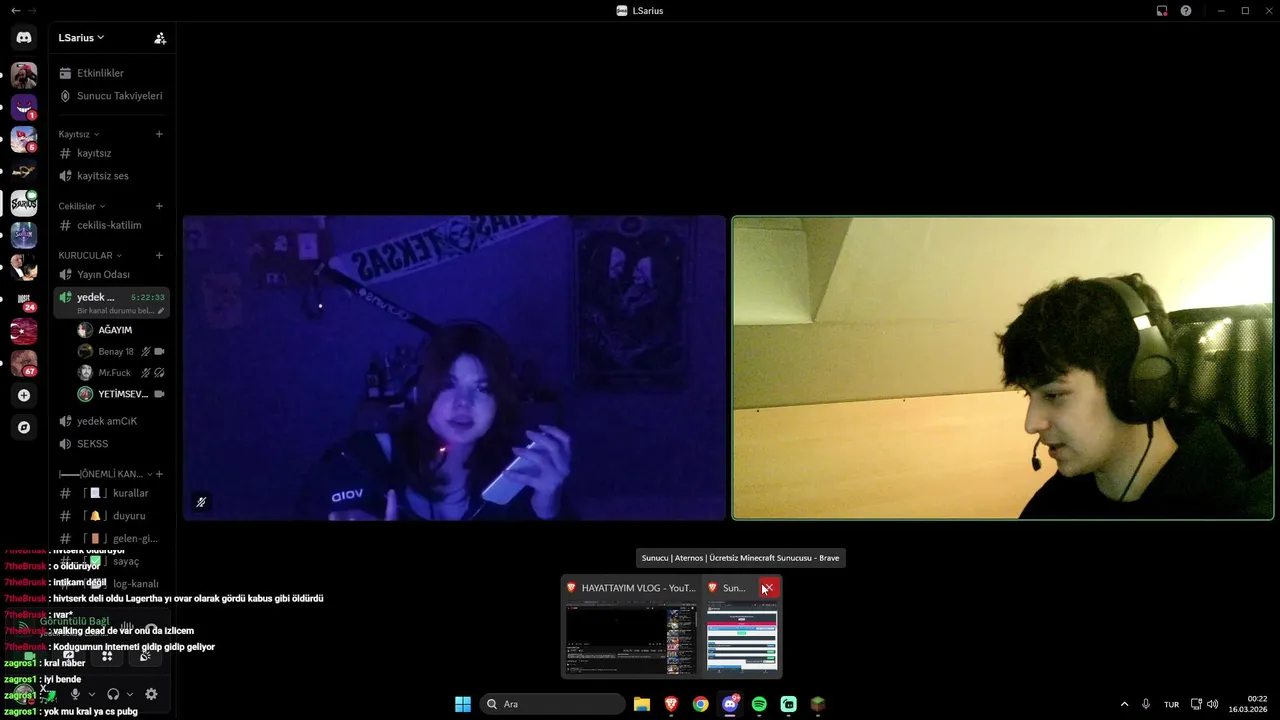Add channel to Cekilisler category
Image resolution: width=1280 pixels, height=720 pixels.
[x=159, y=206]
